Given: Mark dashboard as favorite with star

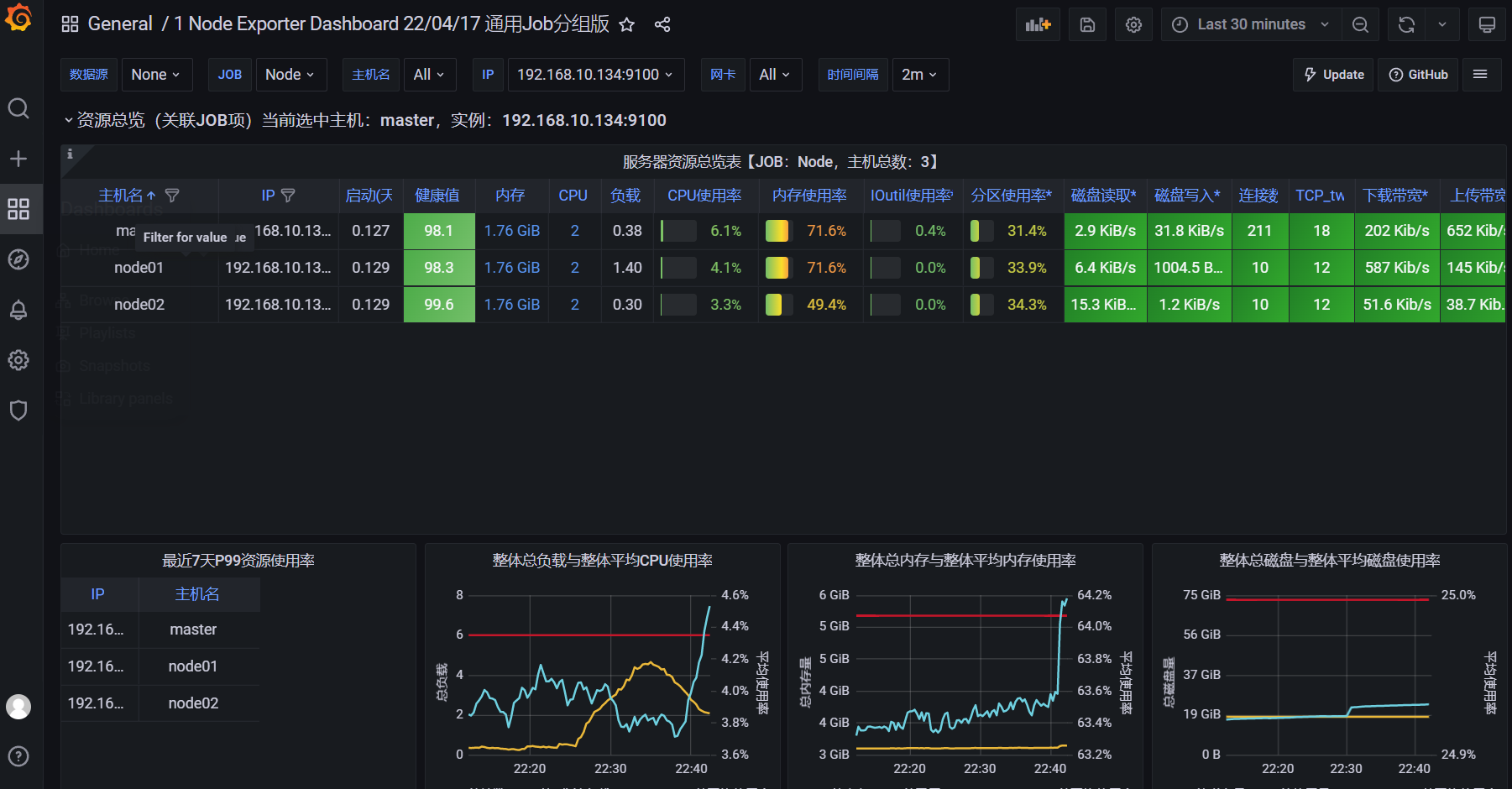Looking at the screenshot, I should point(627,25).
